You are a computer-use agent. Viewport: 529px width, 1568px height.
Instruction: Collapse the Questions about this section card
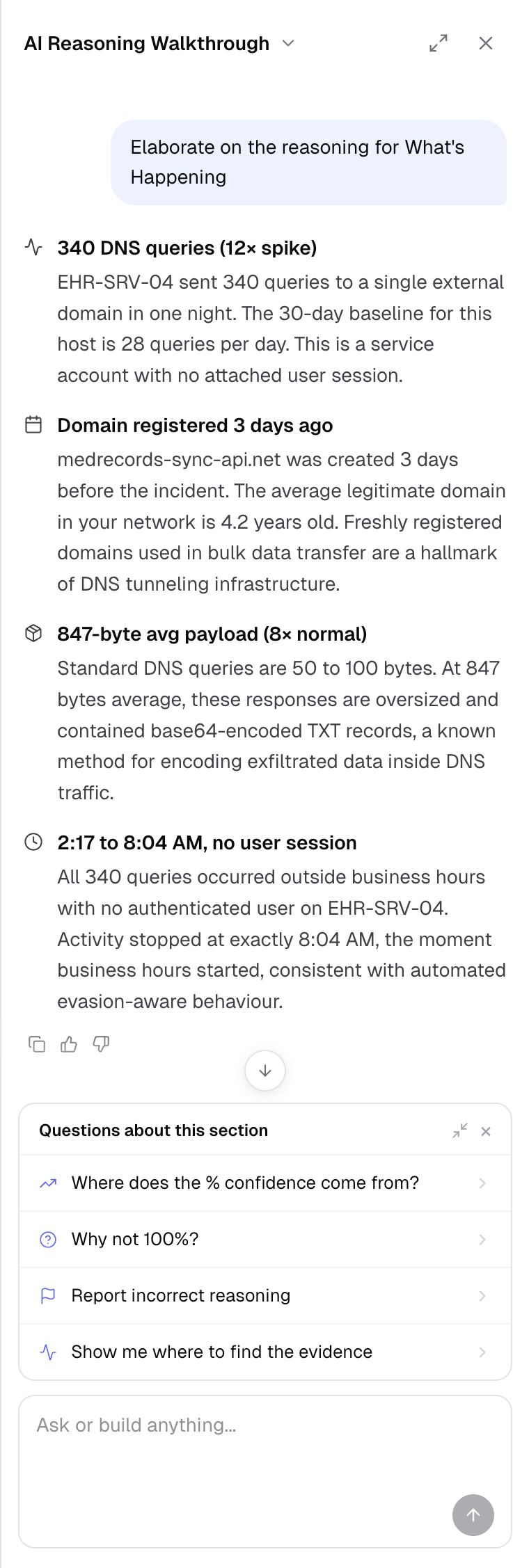(460, 1130)
